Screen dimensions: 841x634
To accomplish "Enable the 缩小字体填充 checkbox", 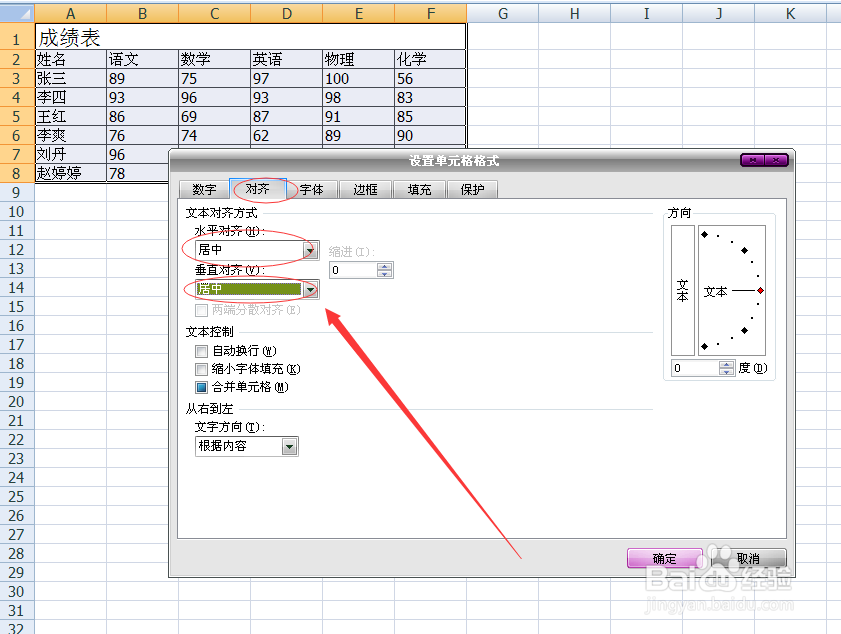I will 202,369.
